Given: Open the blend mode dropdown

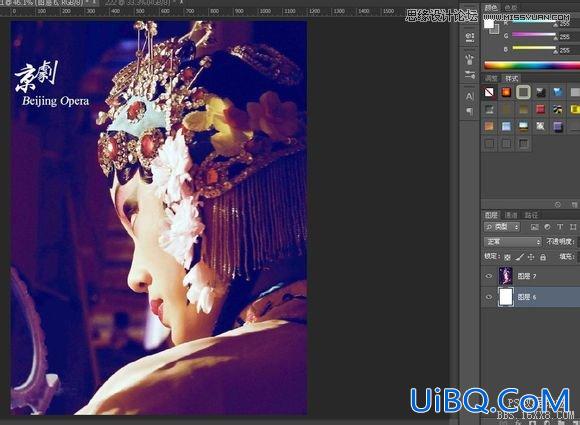Looking at the screenshot, I should point(513,242).
